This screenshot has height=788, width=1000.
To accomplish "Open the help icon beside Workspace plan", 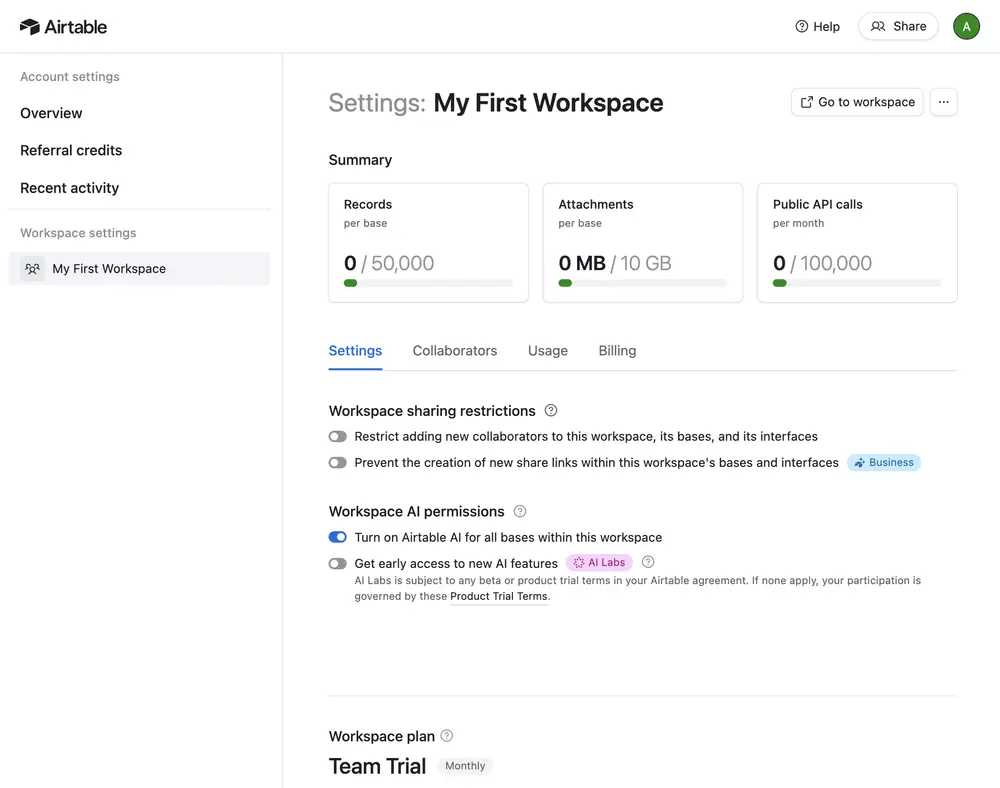I will tap(447, 736).
